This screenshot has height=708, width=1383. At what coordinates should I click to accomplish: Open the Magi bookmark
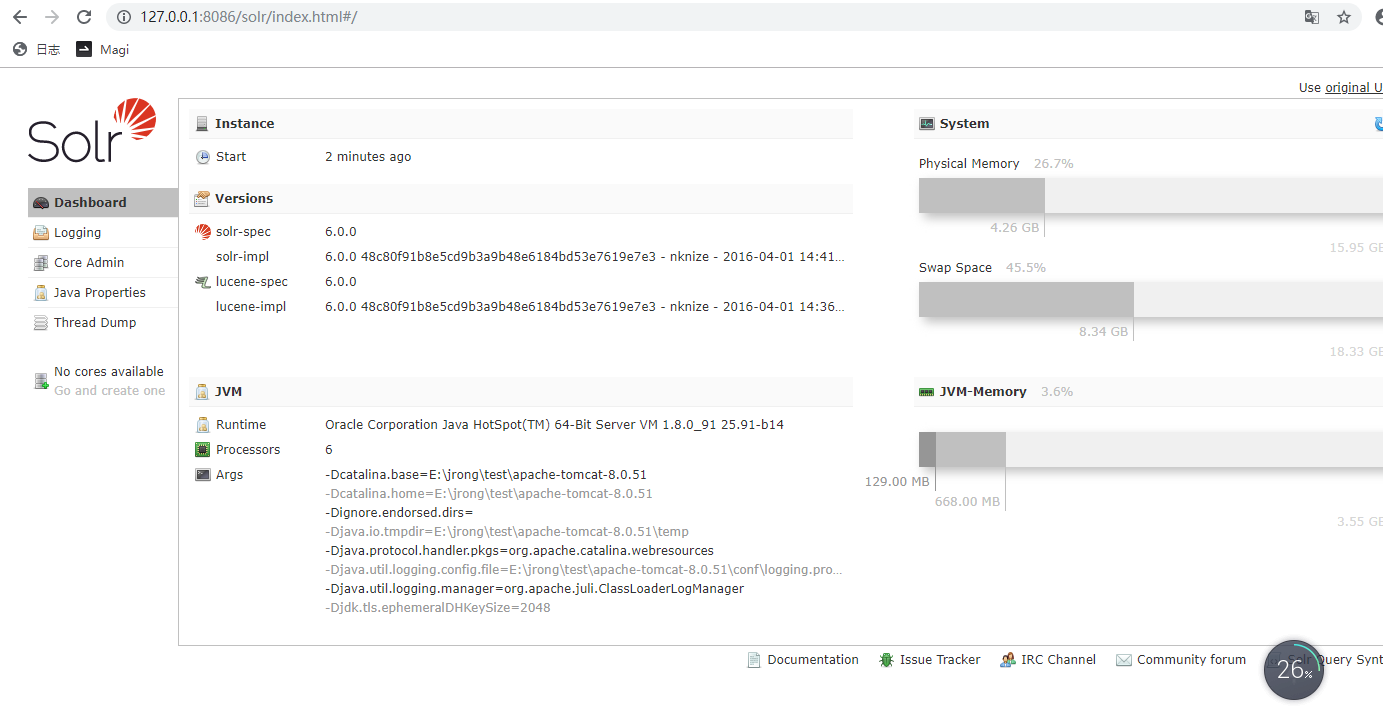coord(103,49)
